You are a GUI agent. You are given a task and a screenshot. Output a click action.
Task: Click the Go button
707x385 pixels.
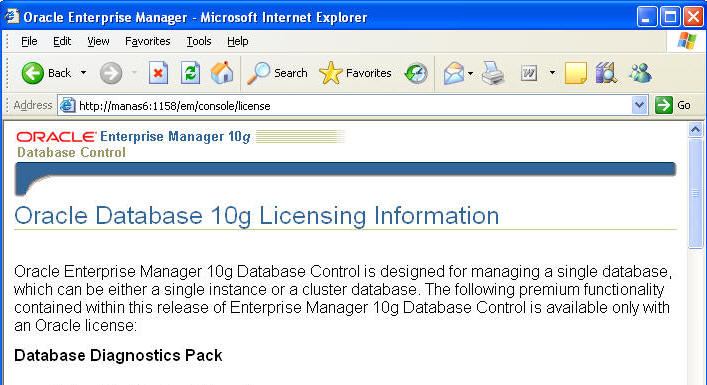pos(673,105)
